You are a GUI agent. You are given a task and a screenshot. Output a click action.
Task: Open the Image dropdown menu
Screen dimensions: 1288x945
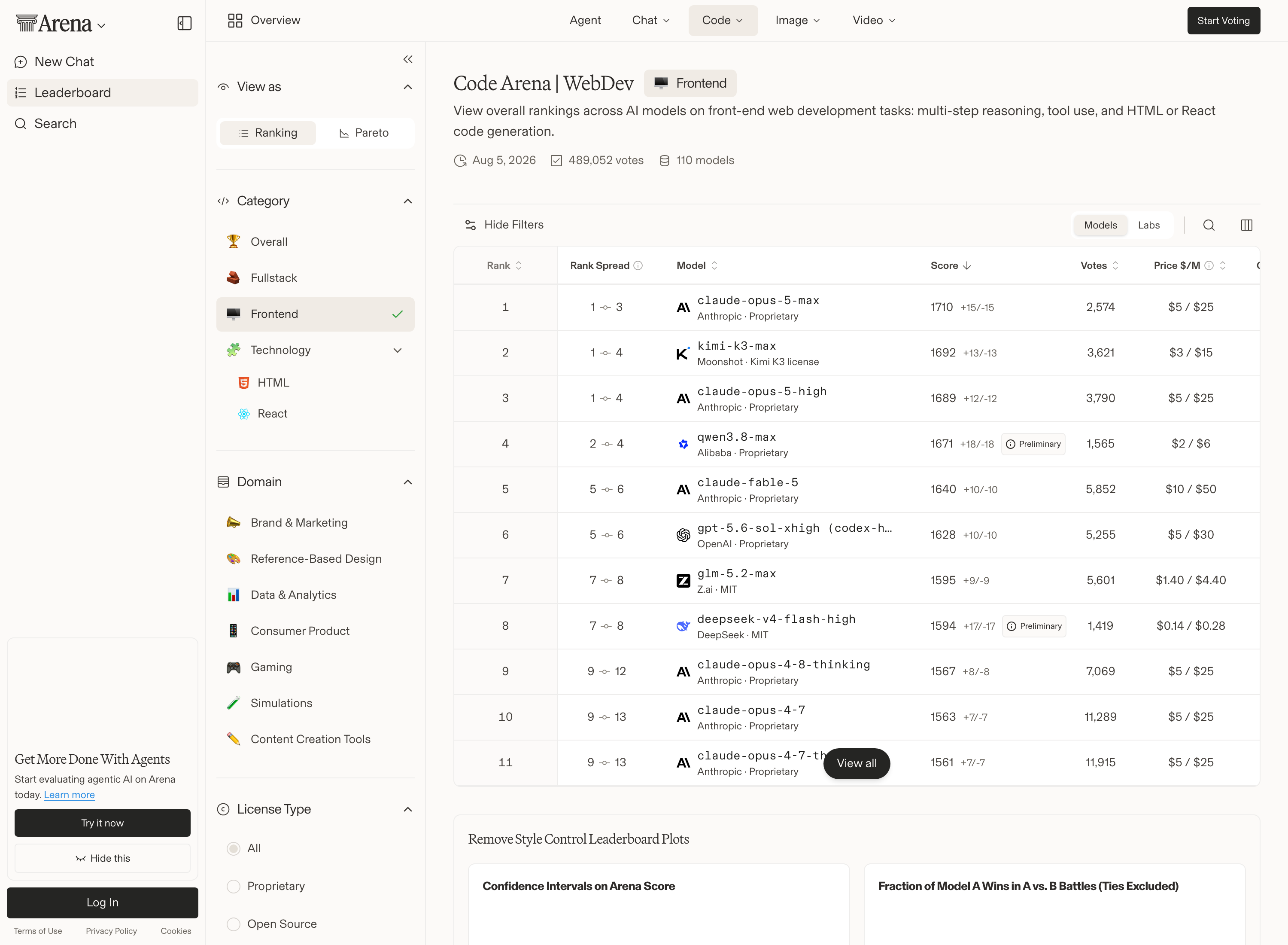pyautogui.click(x=798, y=21)
